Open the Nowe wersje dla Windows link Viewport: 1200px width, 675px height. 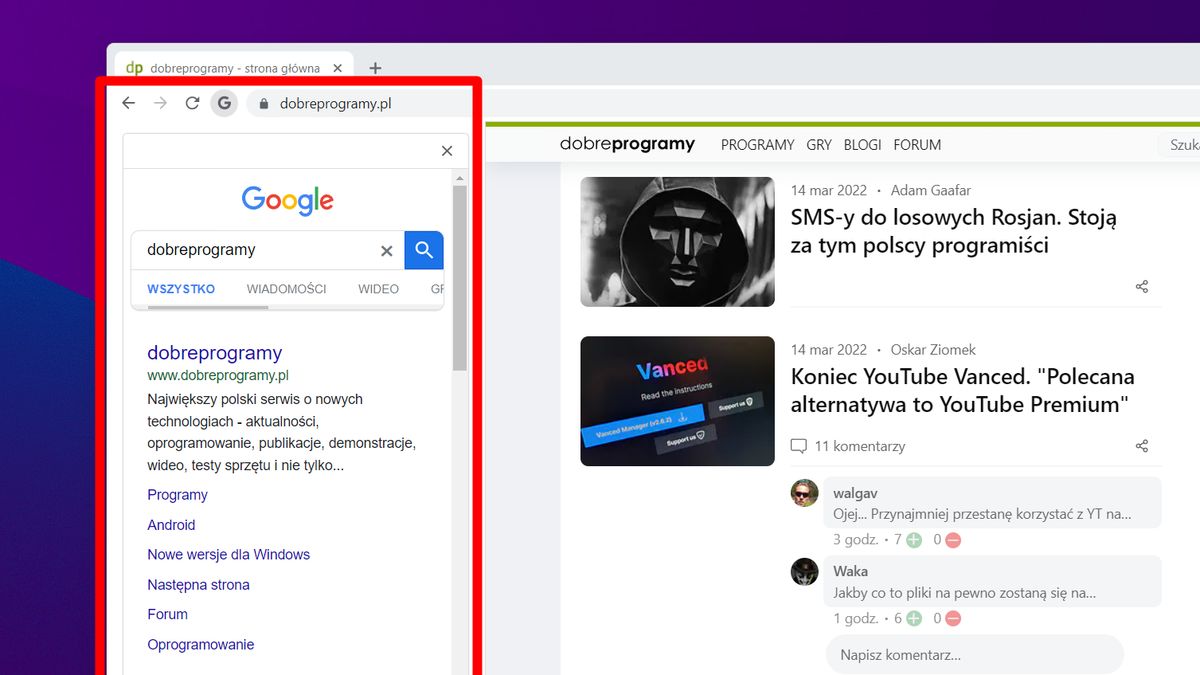point(229,554)
